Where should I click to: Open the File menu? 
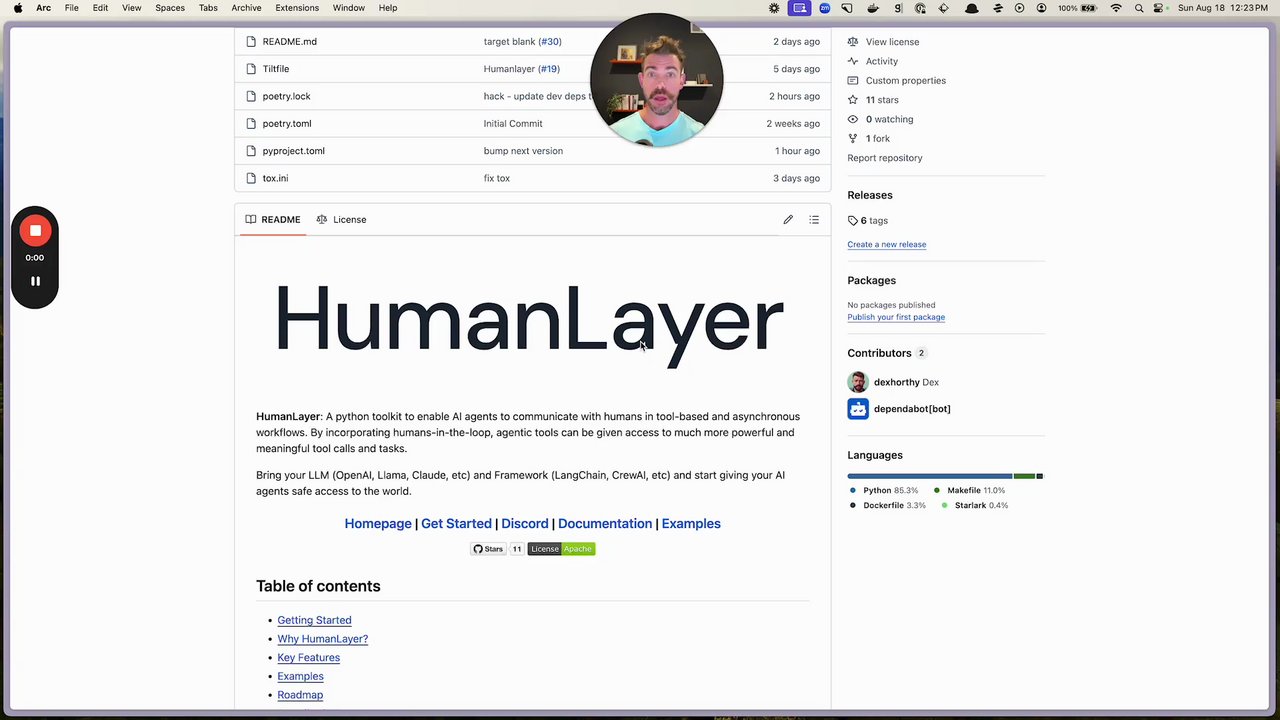(72, 8)
